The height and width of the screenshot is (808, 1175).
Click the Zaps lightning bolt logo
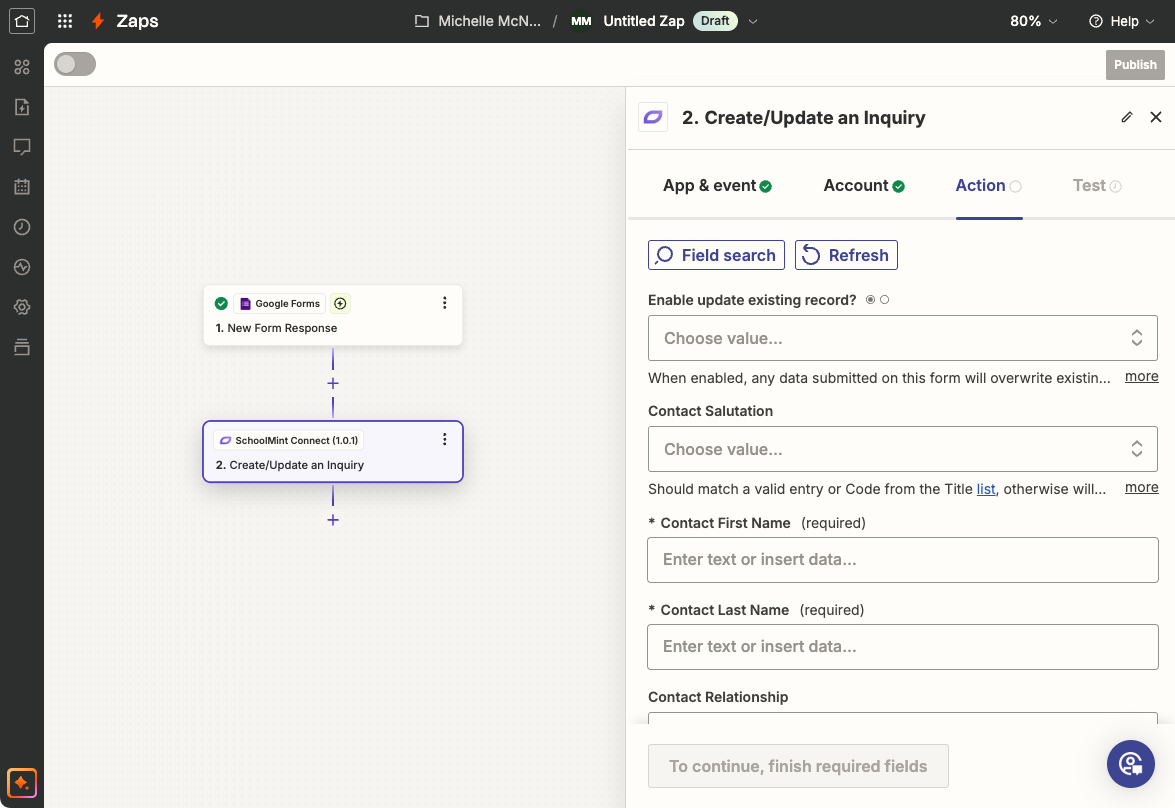pyautogui.click(x=98, y=21)
